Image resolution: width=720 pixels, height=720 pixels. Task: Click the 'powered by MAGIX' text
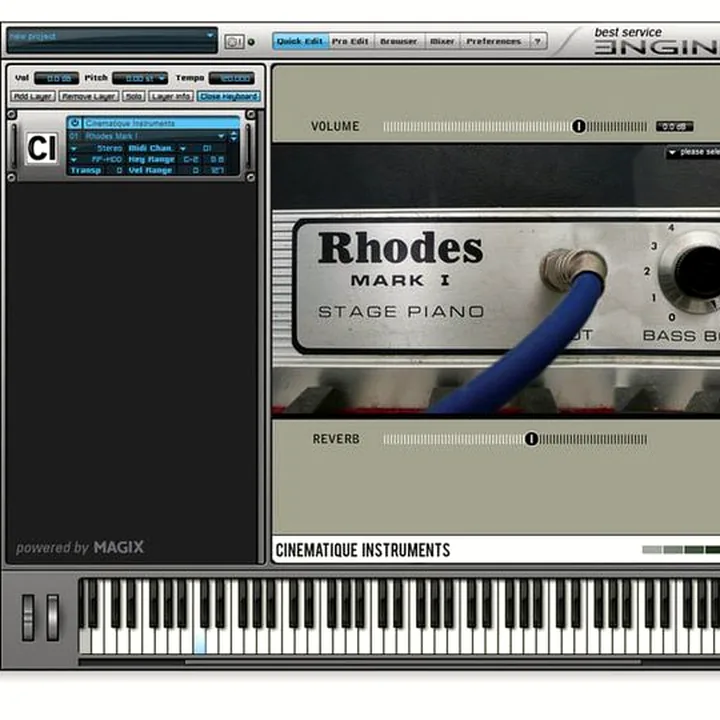pyautogui.click(x=80, y=547)
